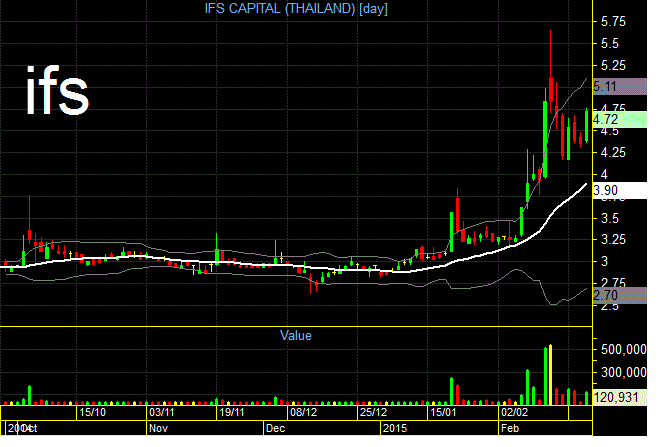Click the 15/01 date label
The width and height of the screenshot is (672, 447).
pos(443,412)
